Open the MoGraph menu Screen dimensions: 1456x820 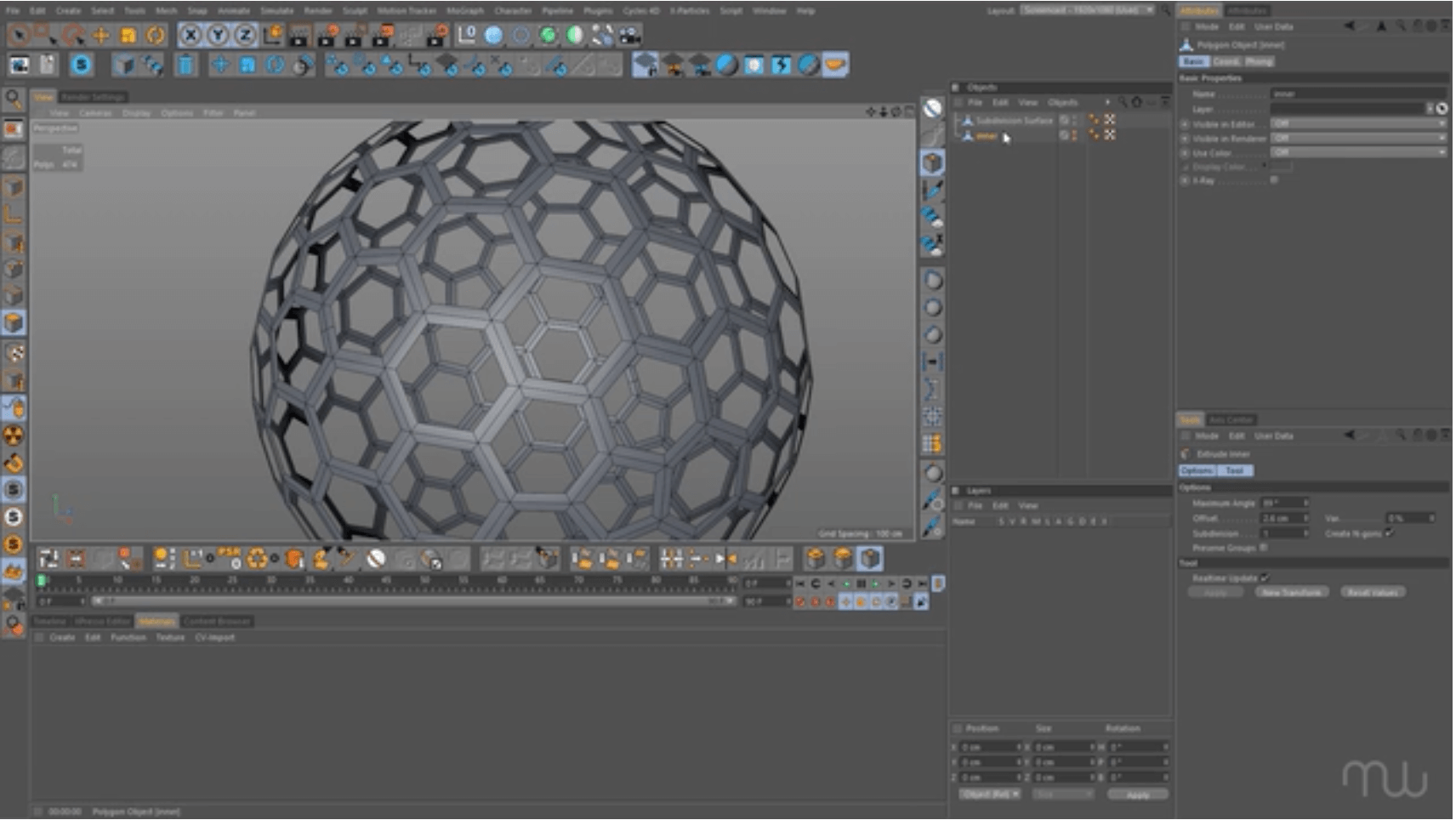point(465,11)
